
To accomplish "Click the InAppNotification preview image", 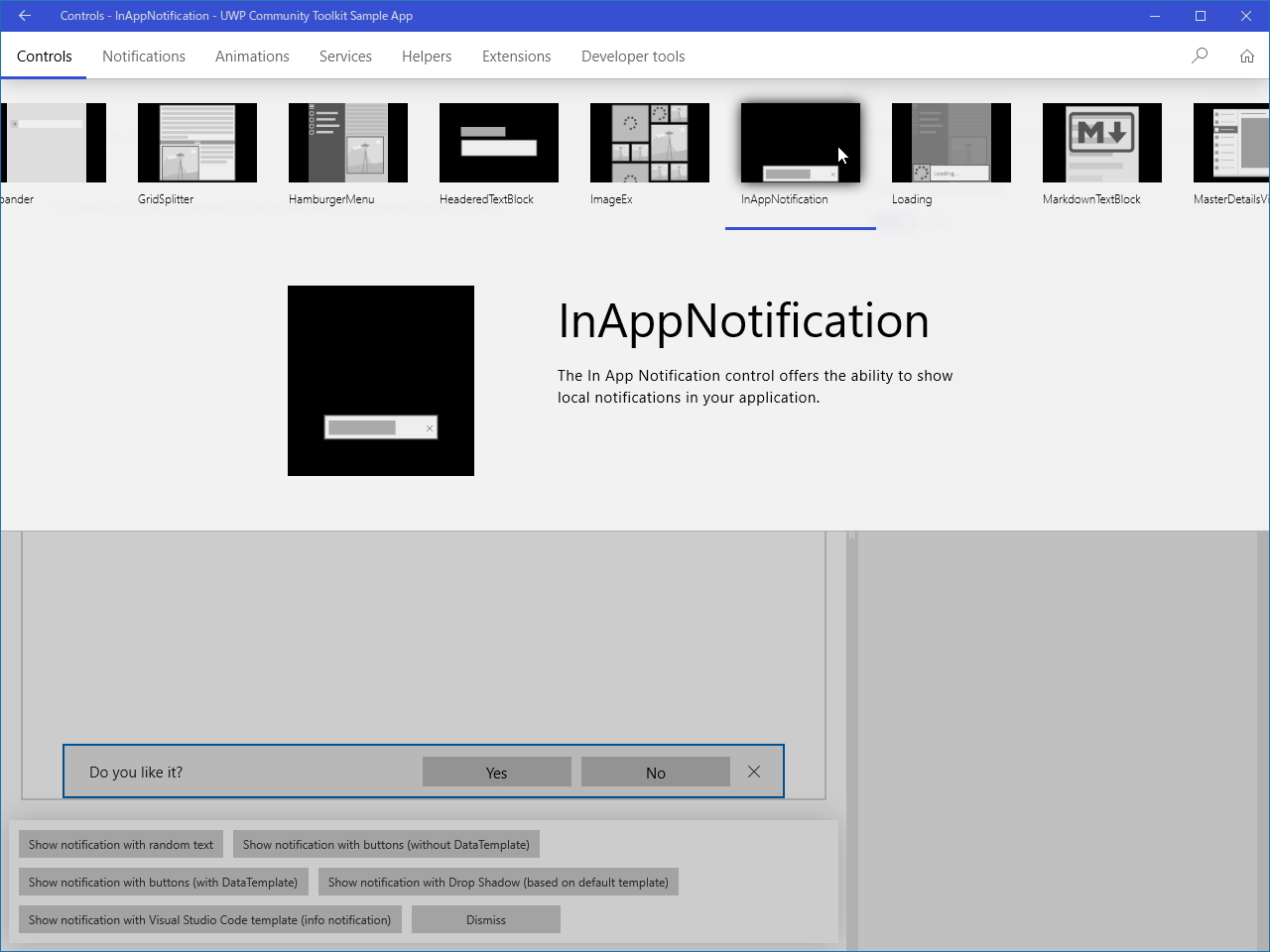I will (x=381, y=380).
